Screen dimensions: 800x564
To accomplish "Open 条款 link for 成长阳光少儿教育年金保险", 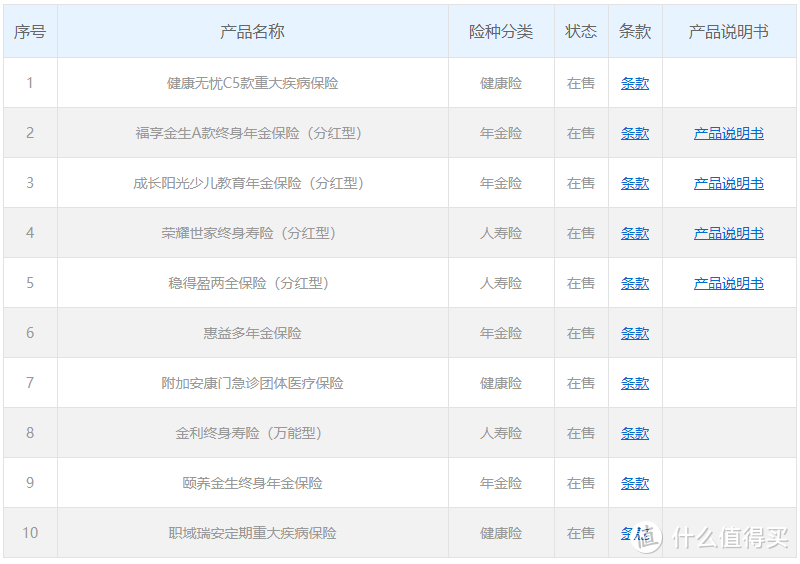I will (635, 184).
